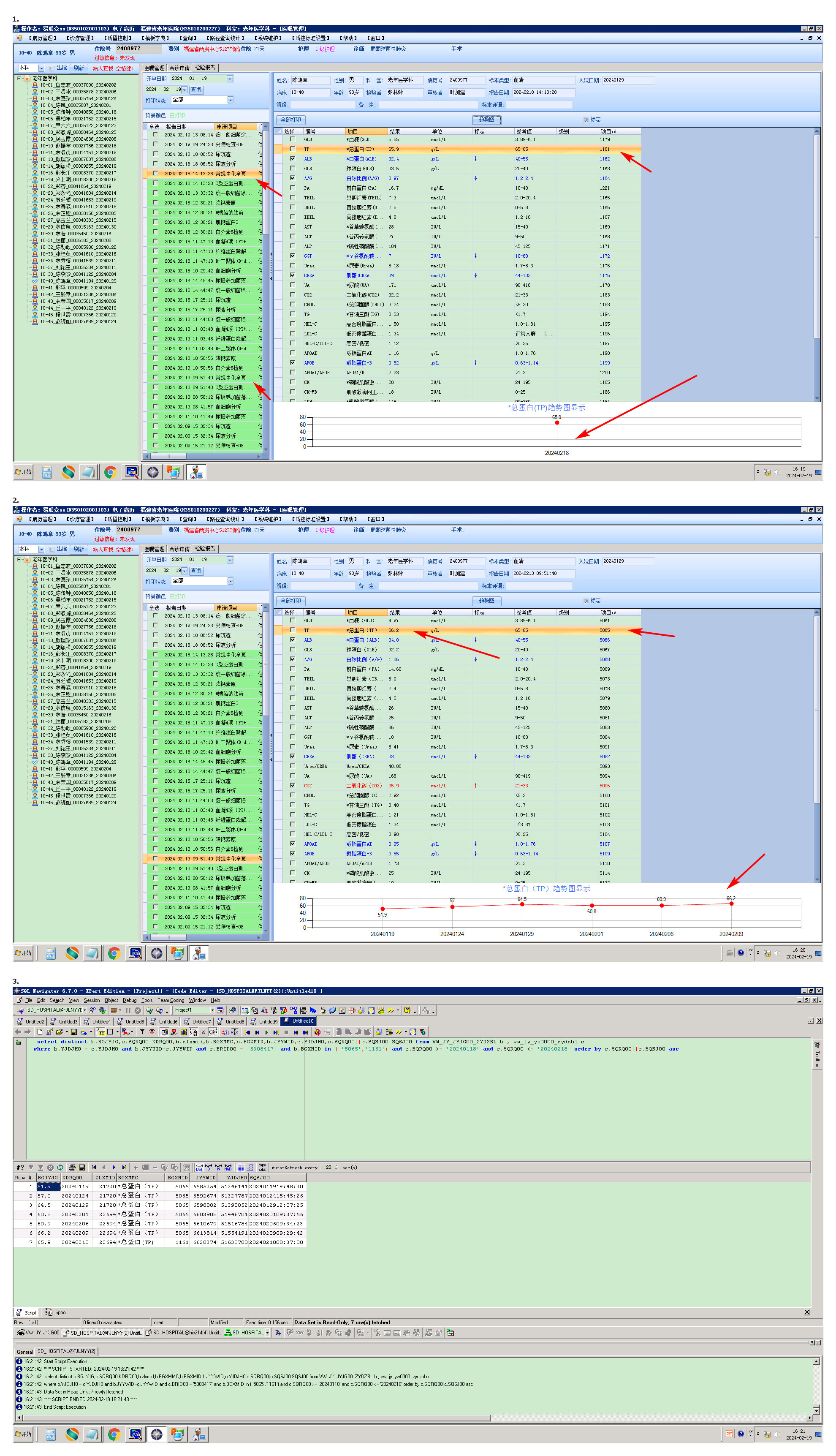
Task: Uncheck the CO2 row showing result 35.9
Action: pyautogui.click(x=292, y=786)
